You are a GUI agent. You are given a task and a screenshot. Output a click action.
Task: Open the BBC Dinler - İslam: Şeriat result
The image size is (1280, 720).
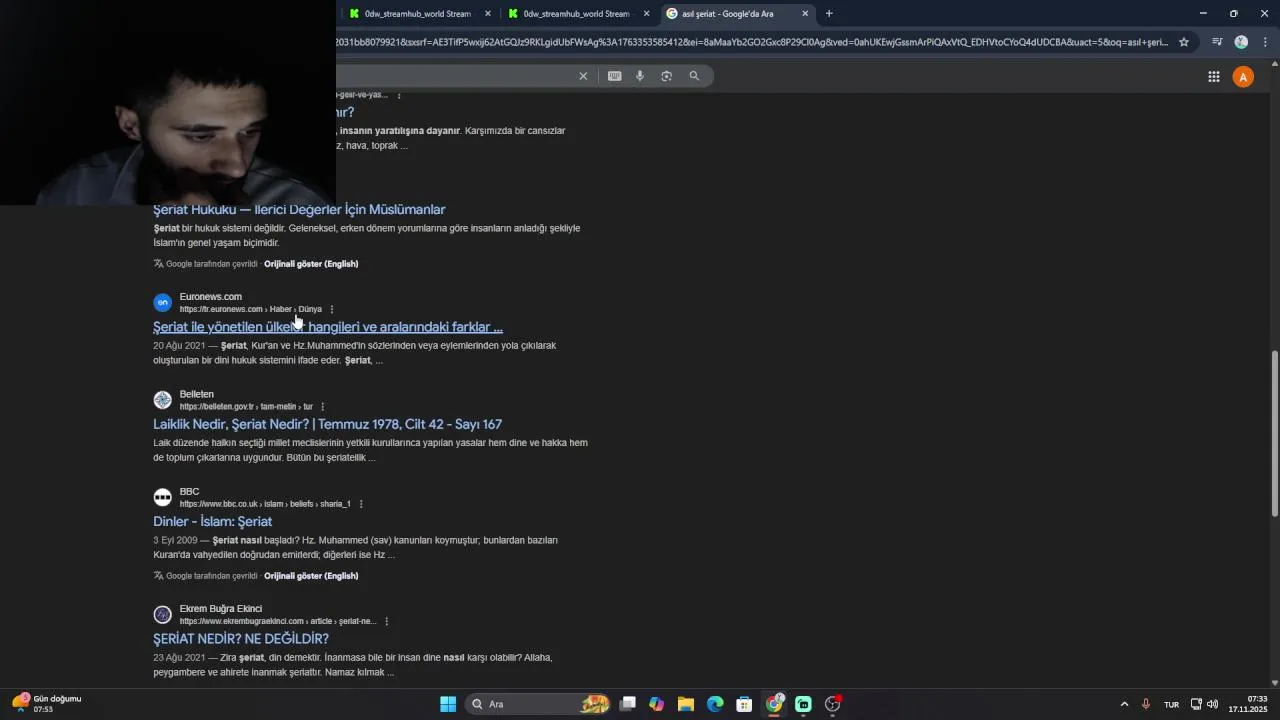tap(212, 521)
